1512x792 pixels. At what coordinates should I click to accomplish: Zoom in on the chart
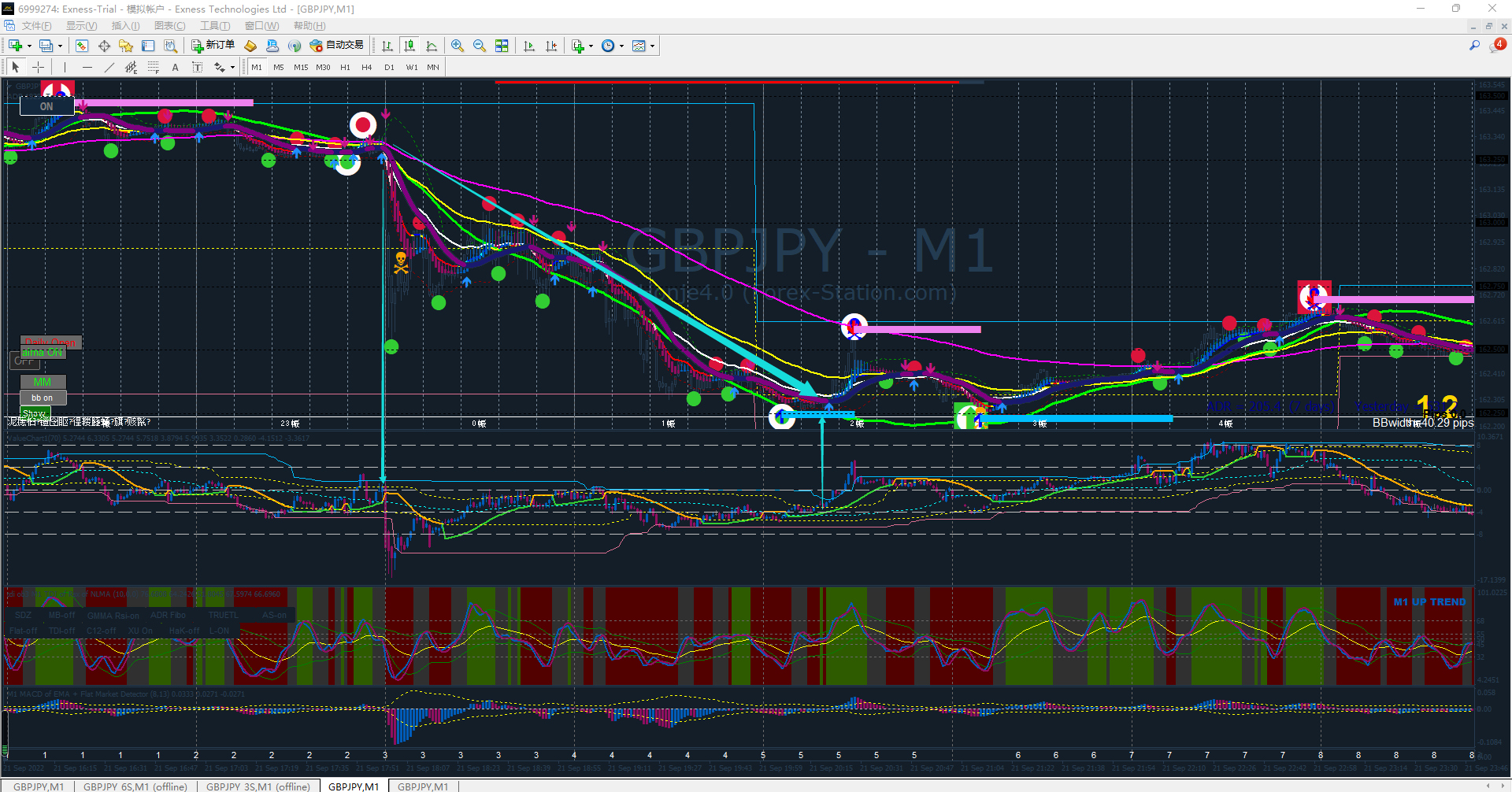click(458, 46)
